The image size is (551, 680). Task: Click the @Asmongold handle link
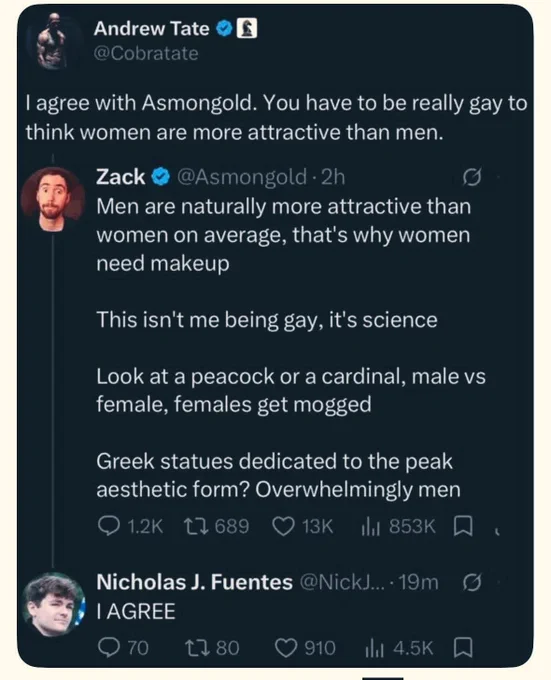tap(242, 177)
